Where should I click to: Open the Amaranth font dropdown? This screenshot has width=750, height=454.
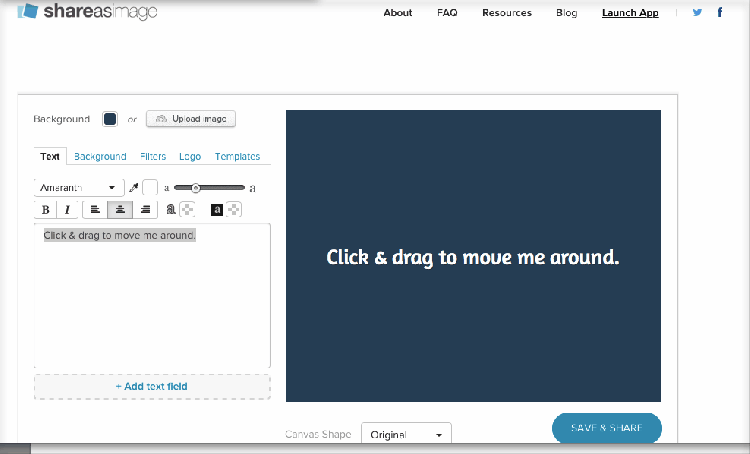77,188
